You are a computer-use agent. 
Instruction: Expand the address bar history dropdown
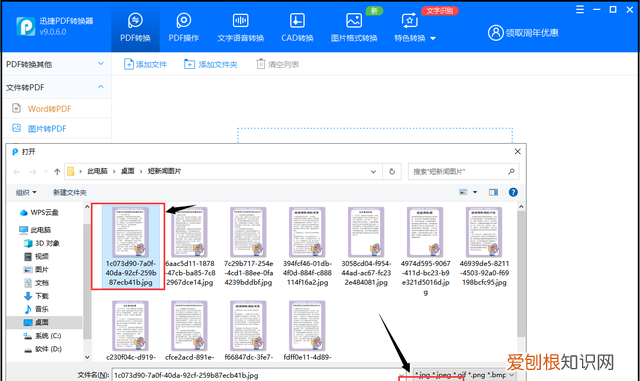(x=373, y=172)
